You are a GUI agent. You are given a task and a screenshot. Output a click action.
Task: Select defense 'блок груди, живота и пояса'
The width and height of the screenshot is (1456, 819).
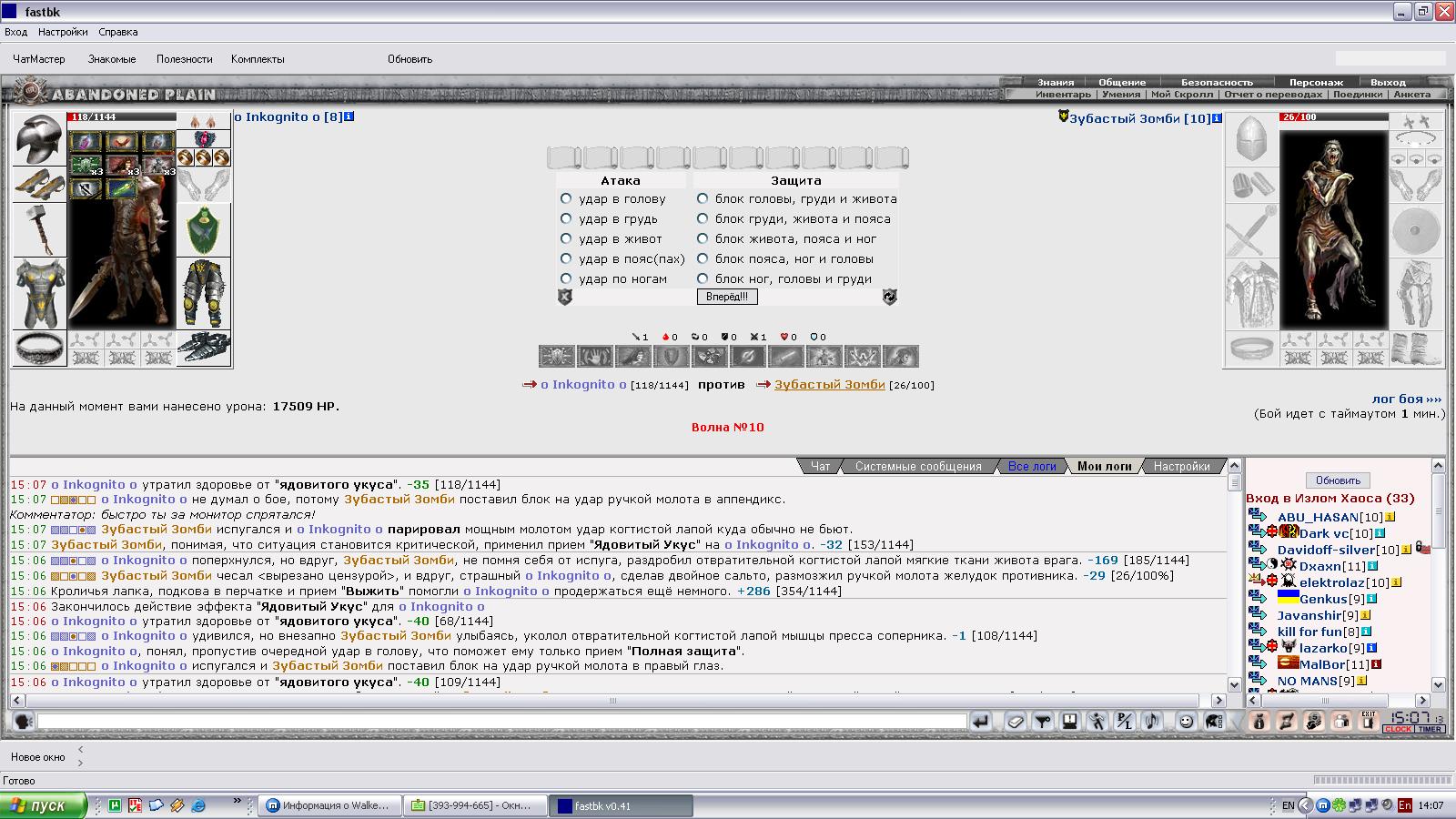pyautogui.click(x=703, y=218)
